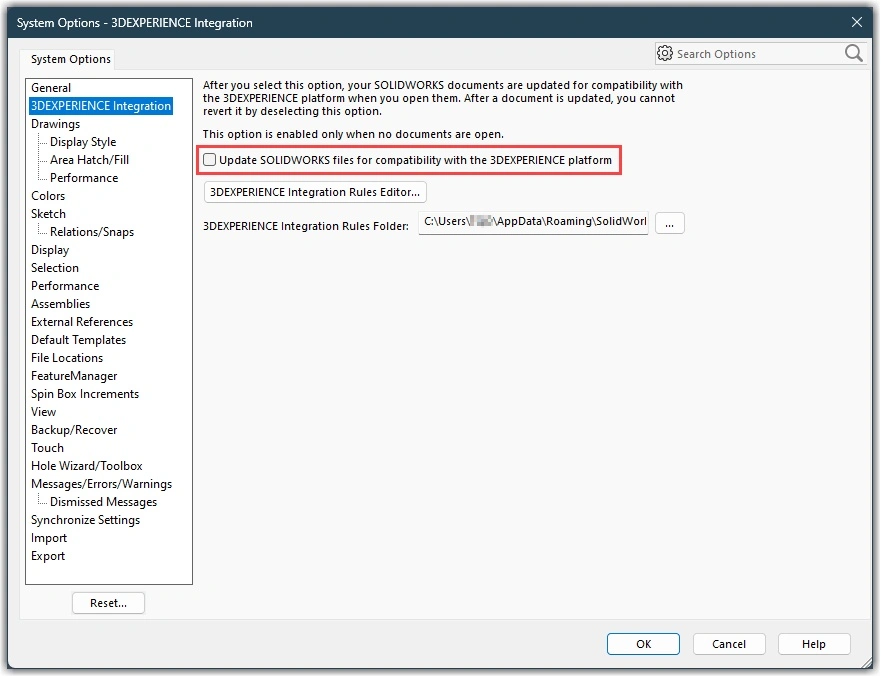Select Relations/Snaps under Sketch
The image size is (881, 677).
(x=92, y=232)
